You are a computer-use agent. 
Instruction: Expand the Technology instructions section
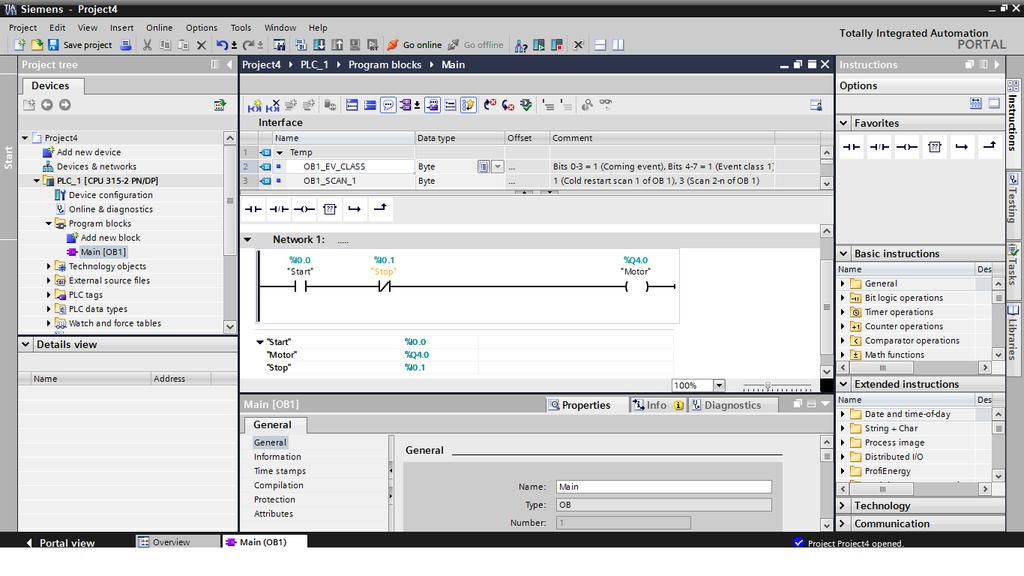pyautogui.click(x=843, y=505)
